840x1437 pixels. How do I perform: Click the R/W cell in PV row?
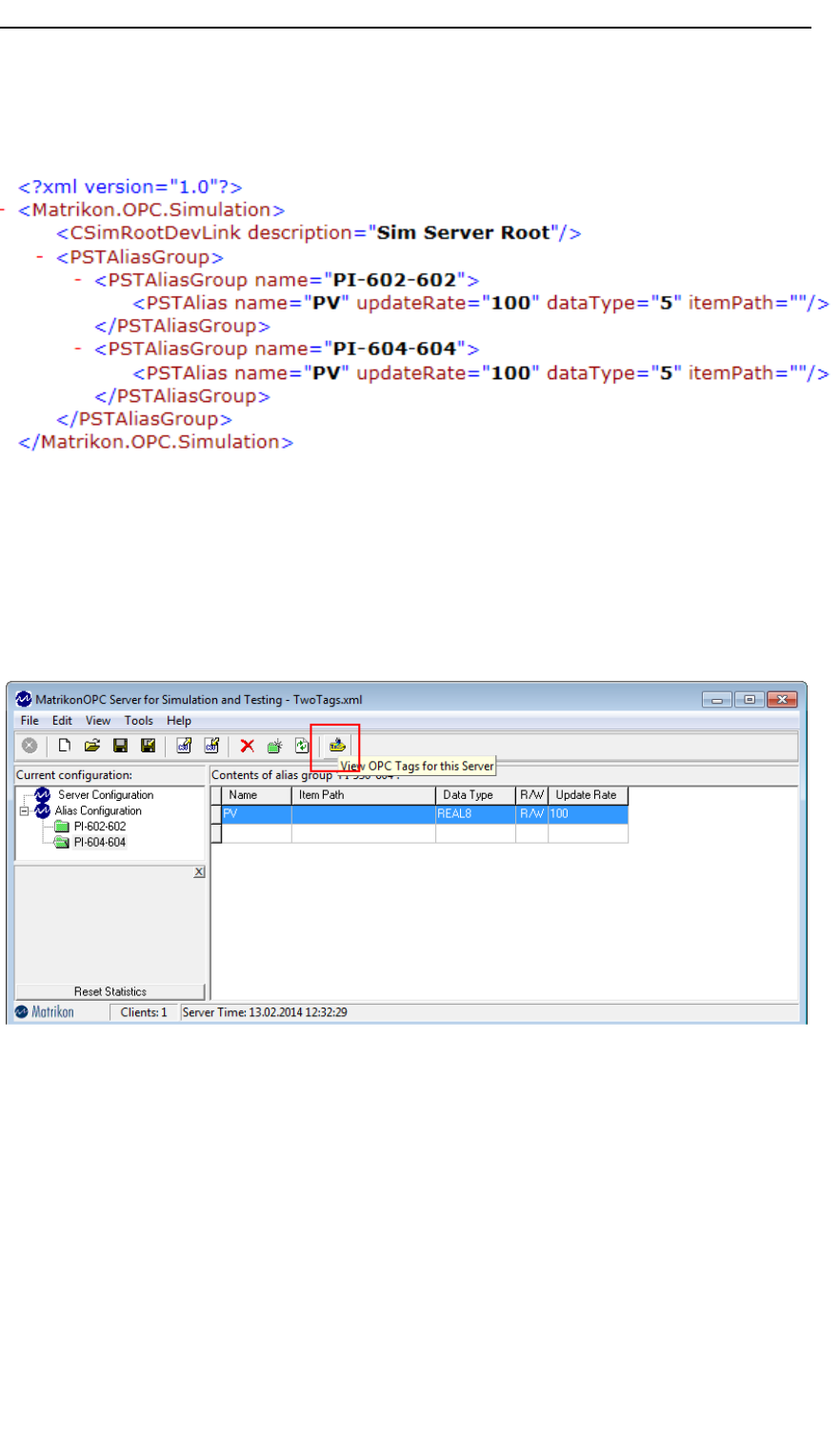(531, 814)
